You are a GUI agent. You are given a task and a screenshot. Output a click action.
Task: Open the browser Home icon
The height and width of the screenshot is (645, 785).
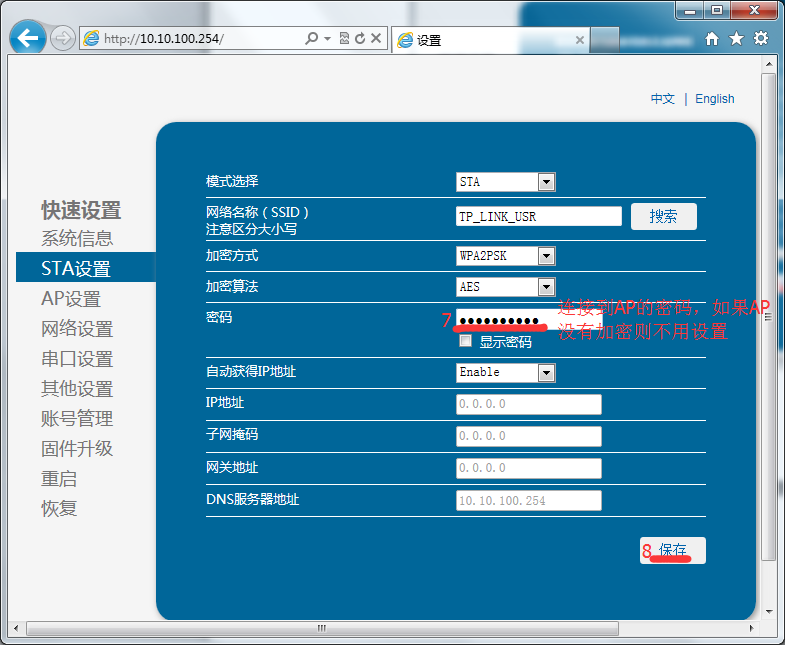(x=712, y=39)
